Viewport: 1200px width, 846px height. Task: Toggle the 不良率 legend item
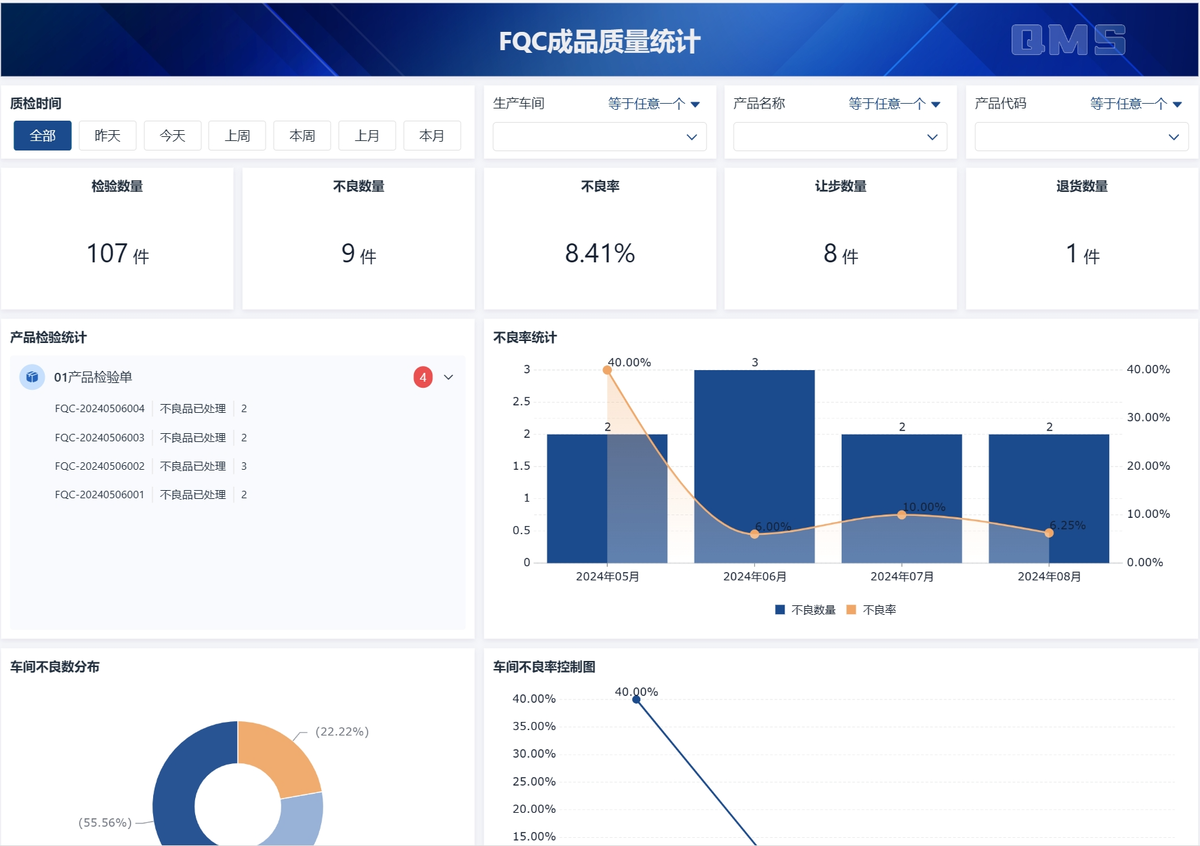871,609
